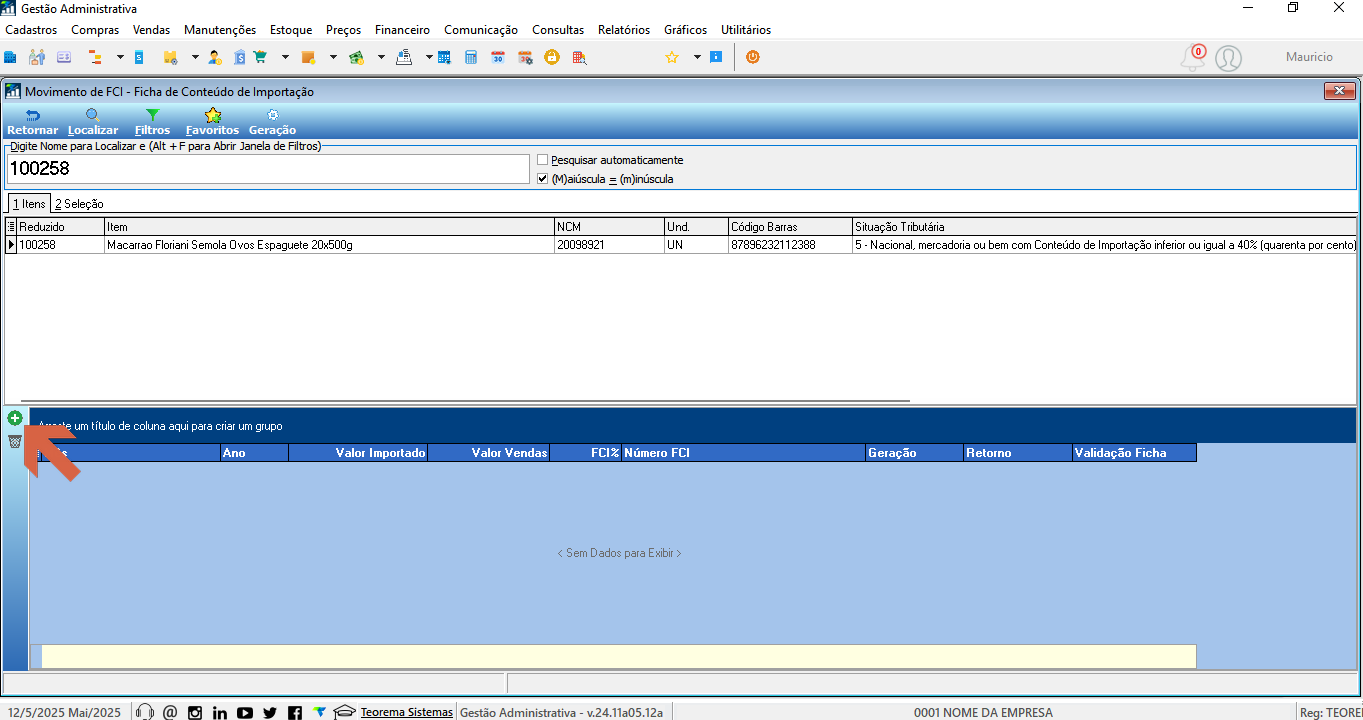The height and width of the screenshot is (720, 1363).
Task: Open the Financeiro menu
Action: 402,30
